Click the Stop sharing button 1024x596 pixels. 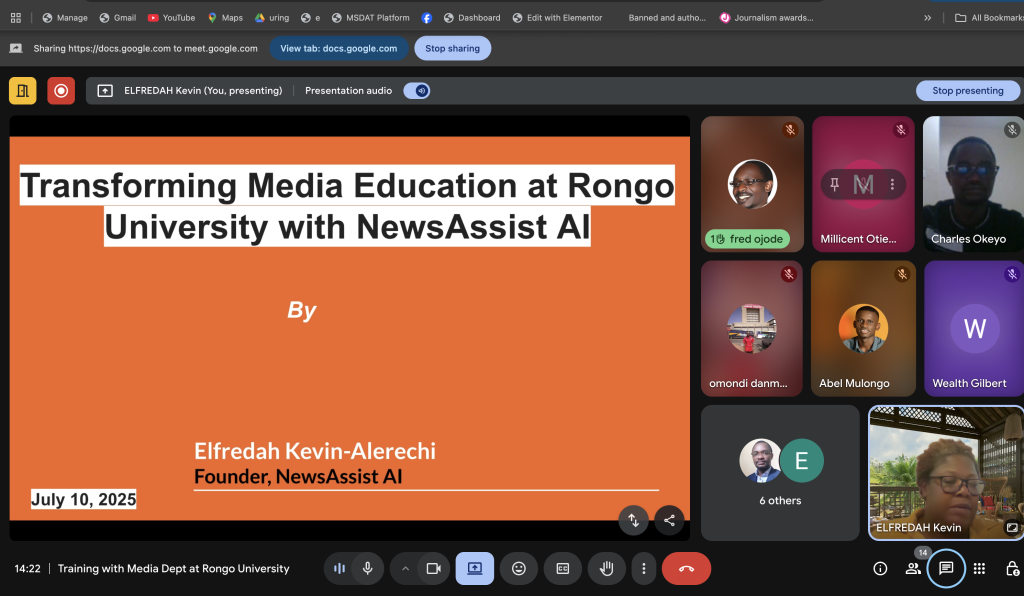pyautogui.click(x=453, y=48)
